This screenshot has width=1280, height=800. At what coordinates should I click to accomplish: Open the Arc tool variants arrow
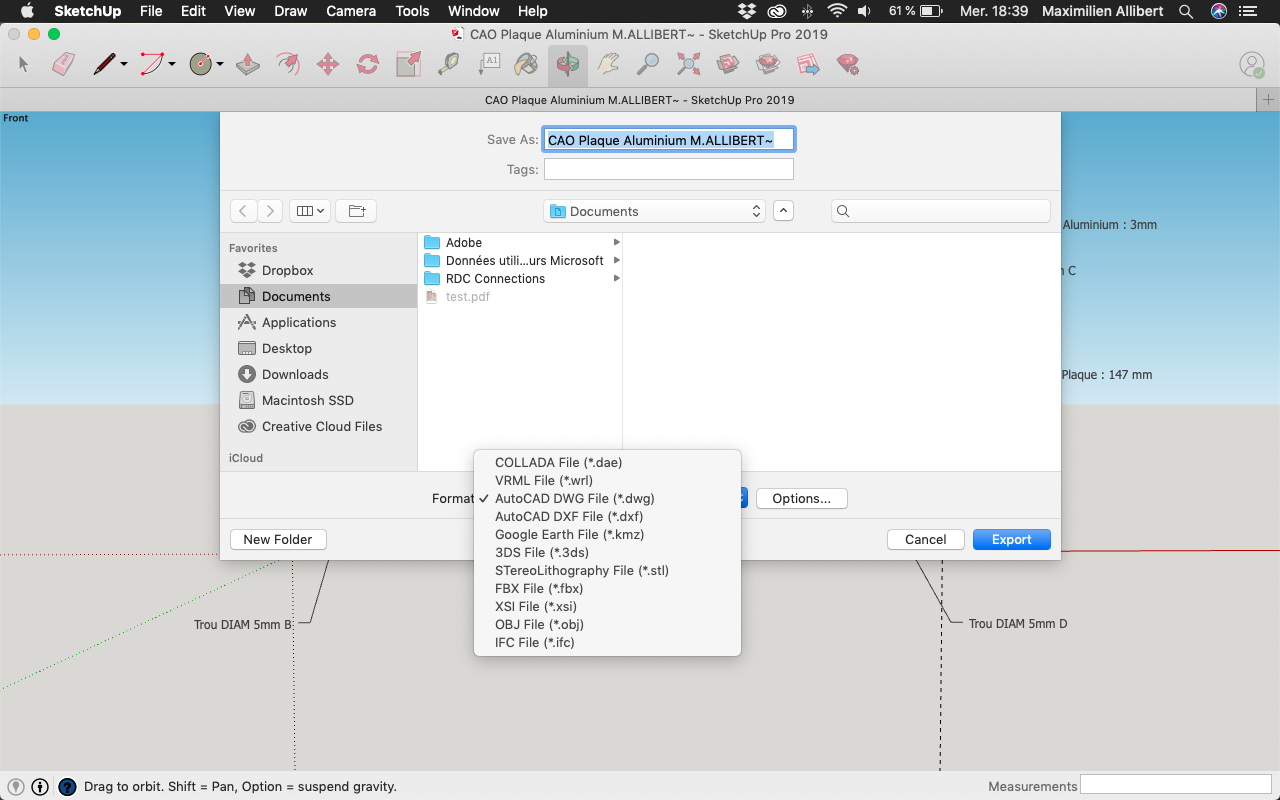(x=172, y=65)
